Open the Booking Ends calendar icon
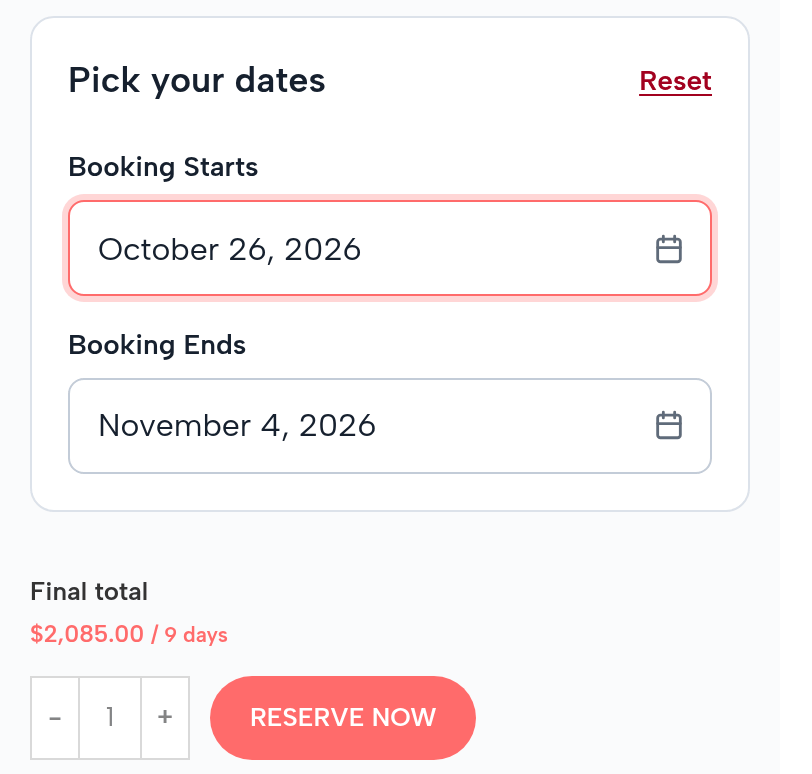 click(x=669, y=426)
